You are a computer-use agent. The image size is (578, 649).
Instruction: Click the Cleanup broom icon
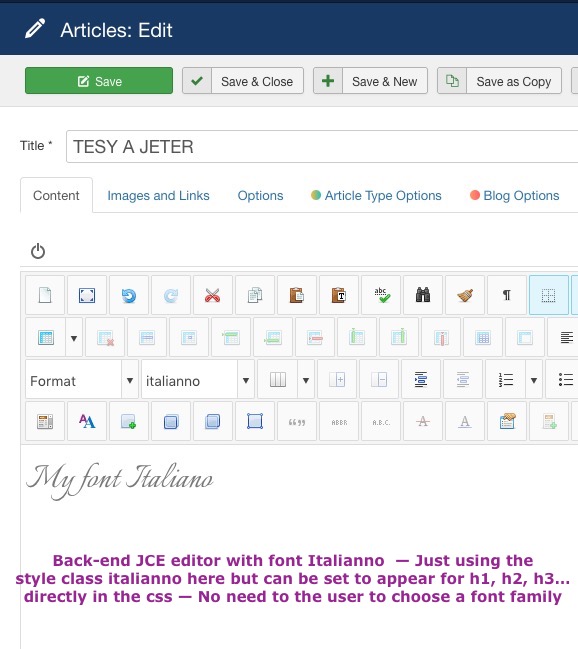point(465,295)
